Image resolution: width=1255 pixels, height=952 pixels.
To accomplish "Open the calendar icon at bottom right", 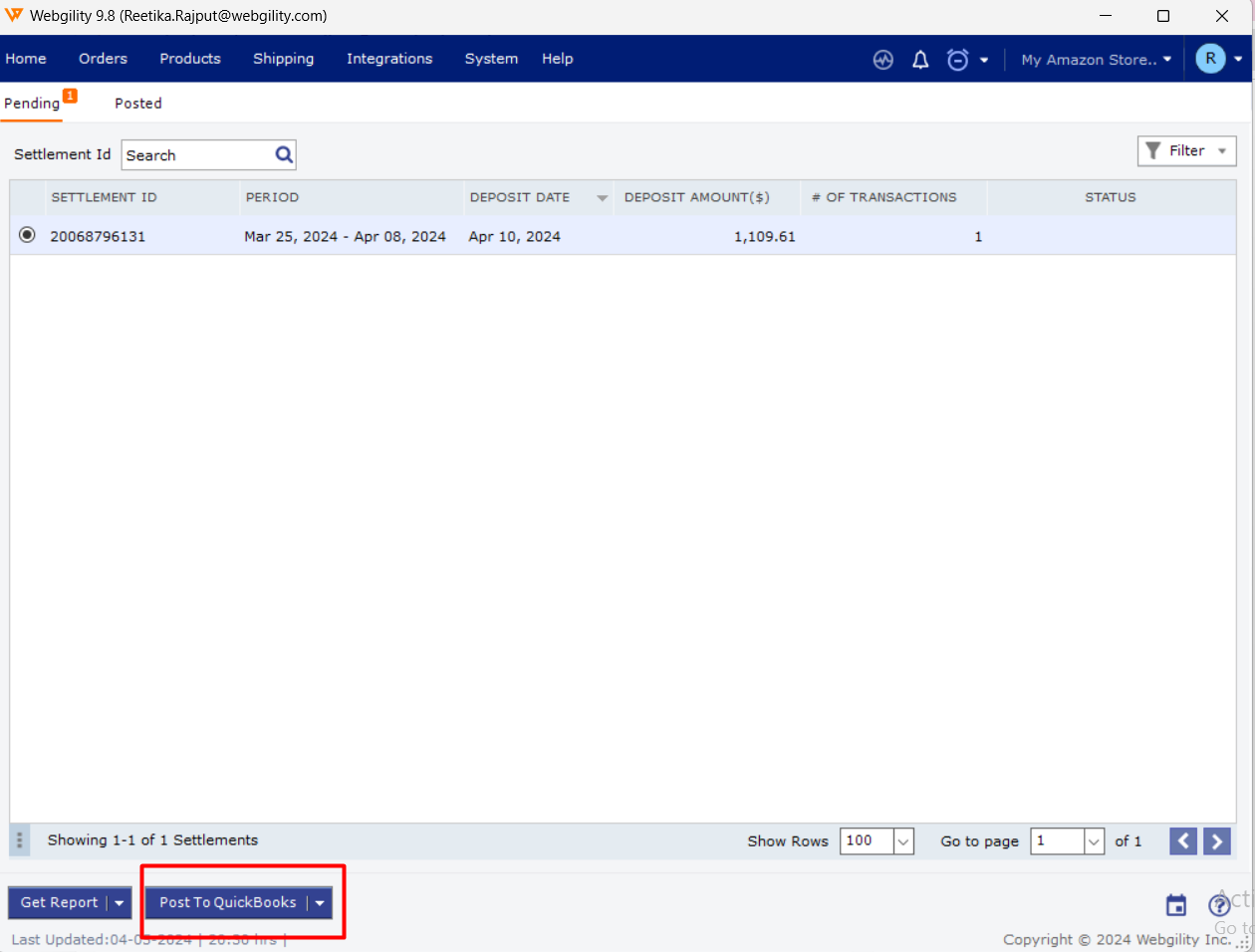I will [1176, 905].
